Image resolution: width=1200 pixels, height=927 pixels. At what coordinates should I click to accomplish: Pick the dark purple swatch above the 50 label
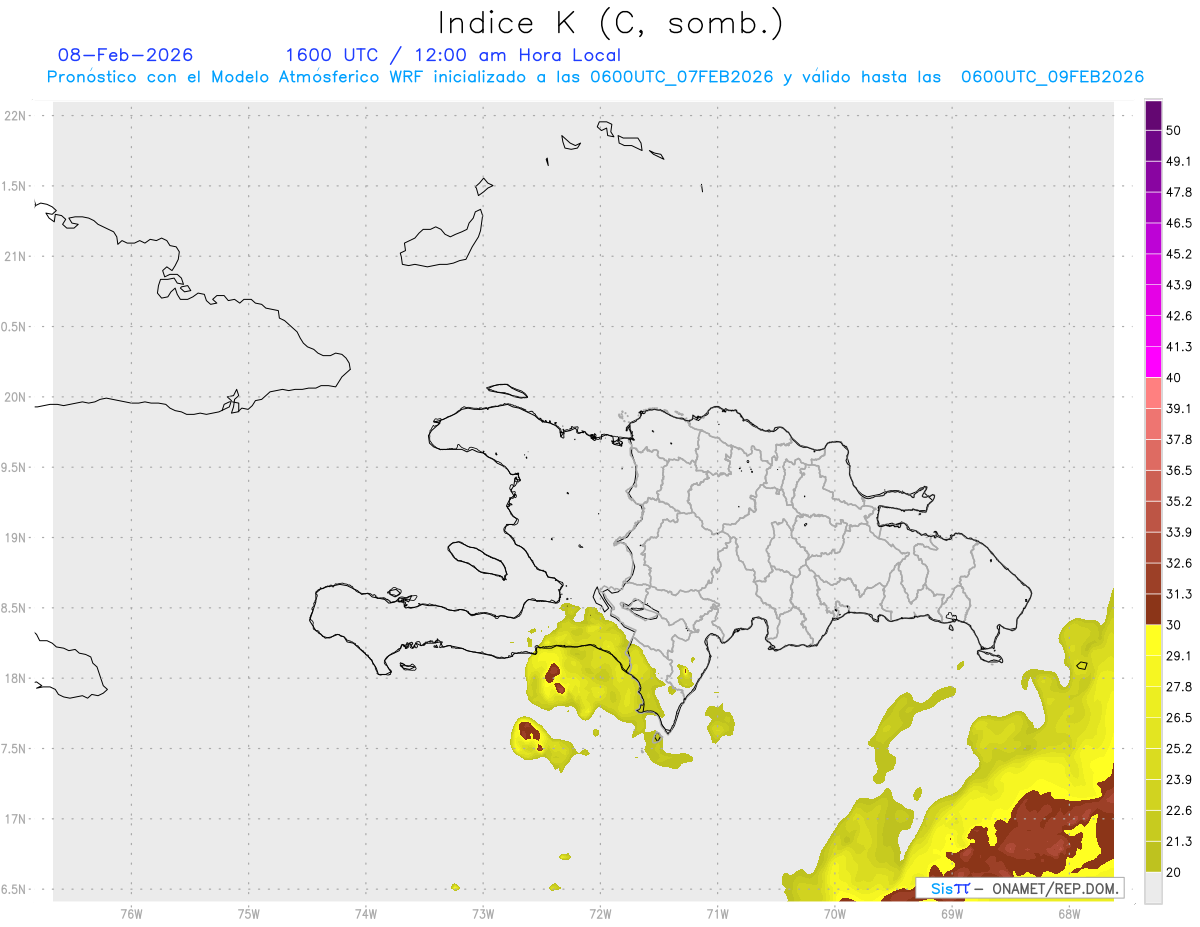(x=1153, y=115)
